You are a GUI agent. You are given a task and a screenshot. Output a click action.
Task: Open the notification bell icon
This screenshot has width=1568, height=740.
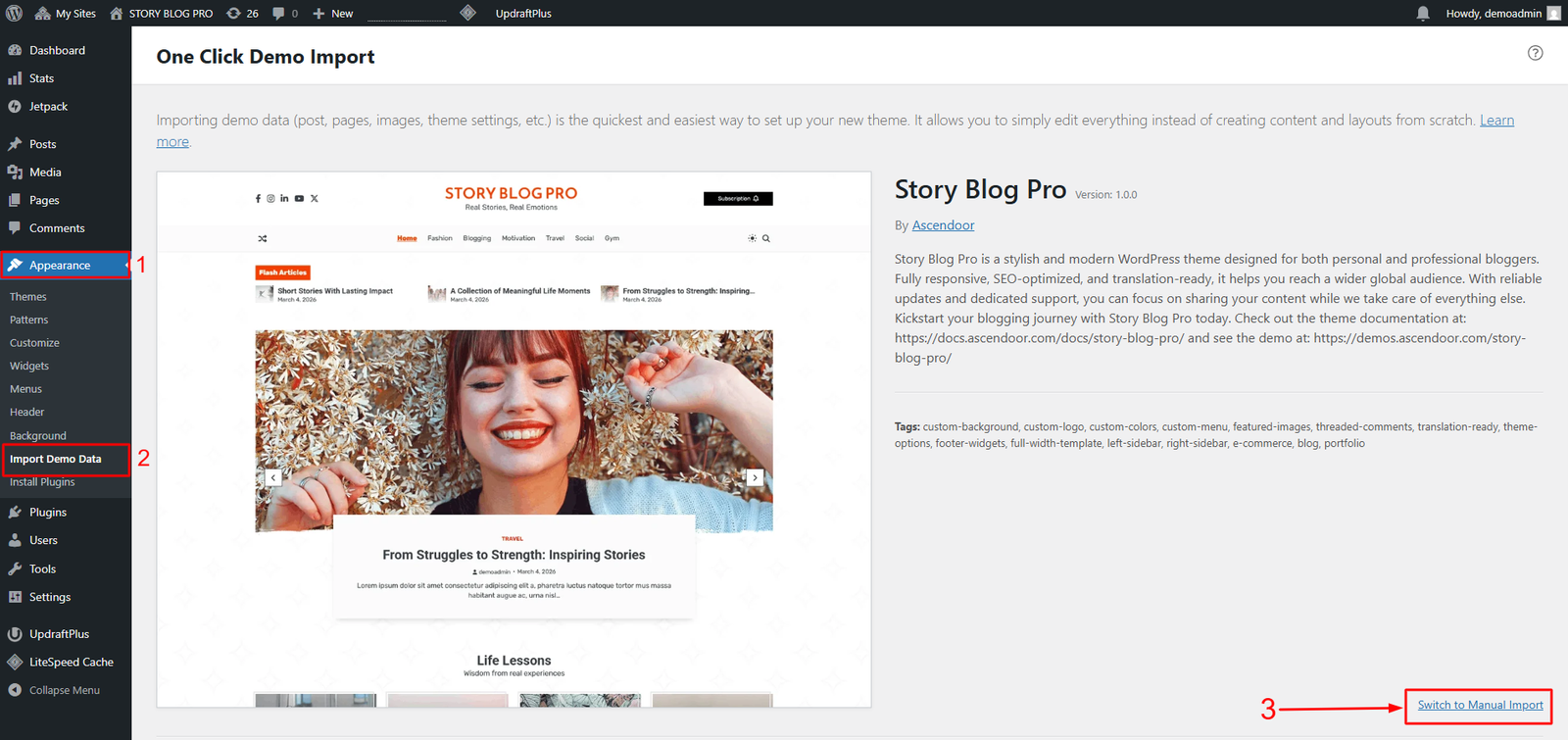1423,14
